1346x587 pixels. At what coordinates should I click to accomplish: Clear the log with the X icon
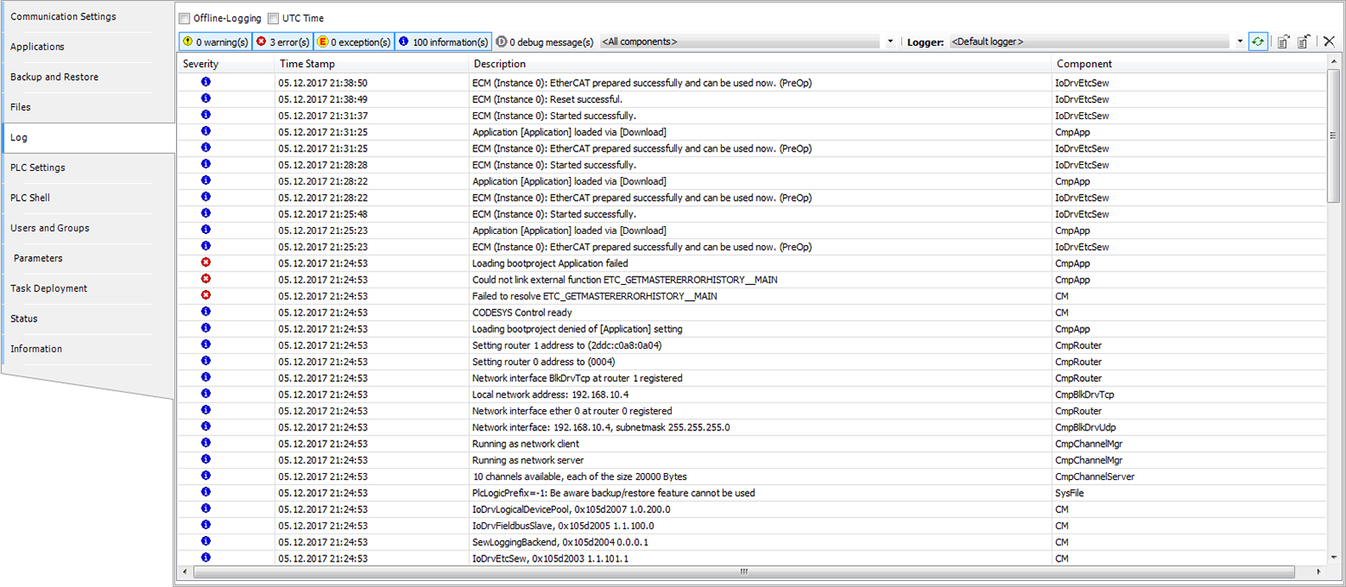click(1329, 41)
